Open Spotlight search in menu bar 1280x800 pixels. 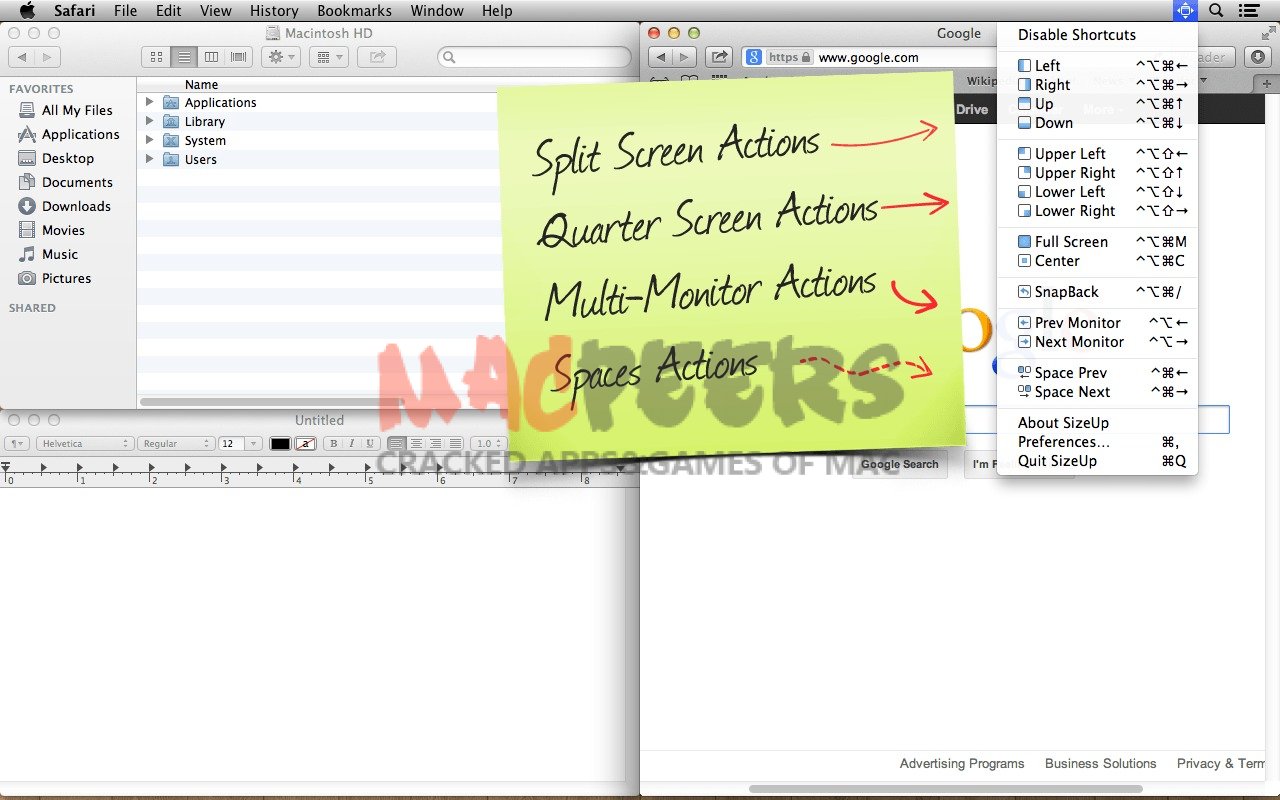click(x=1216, y=11)
